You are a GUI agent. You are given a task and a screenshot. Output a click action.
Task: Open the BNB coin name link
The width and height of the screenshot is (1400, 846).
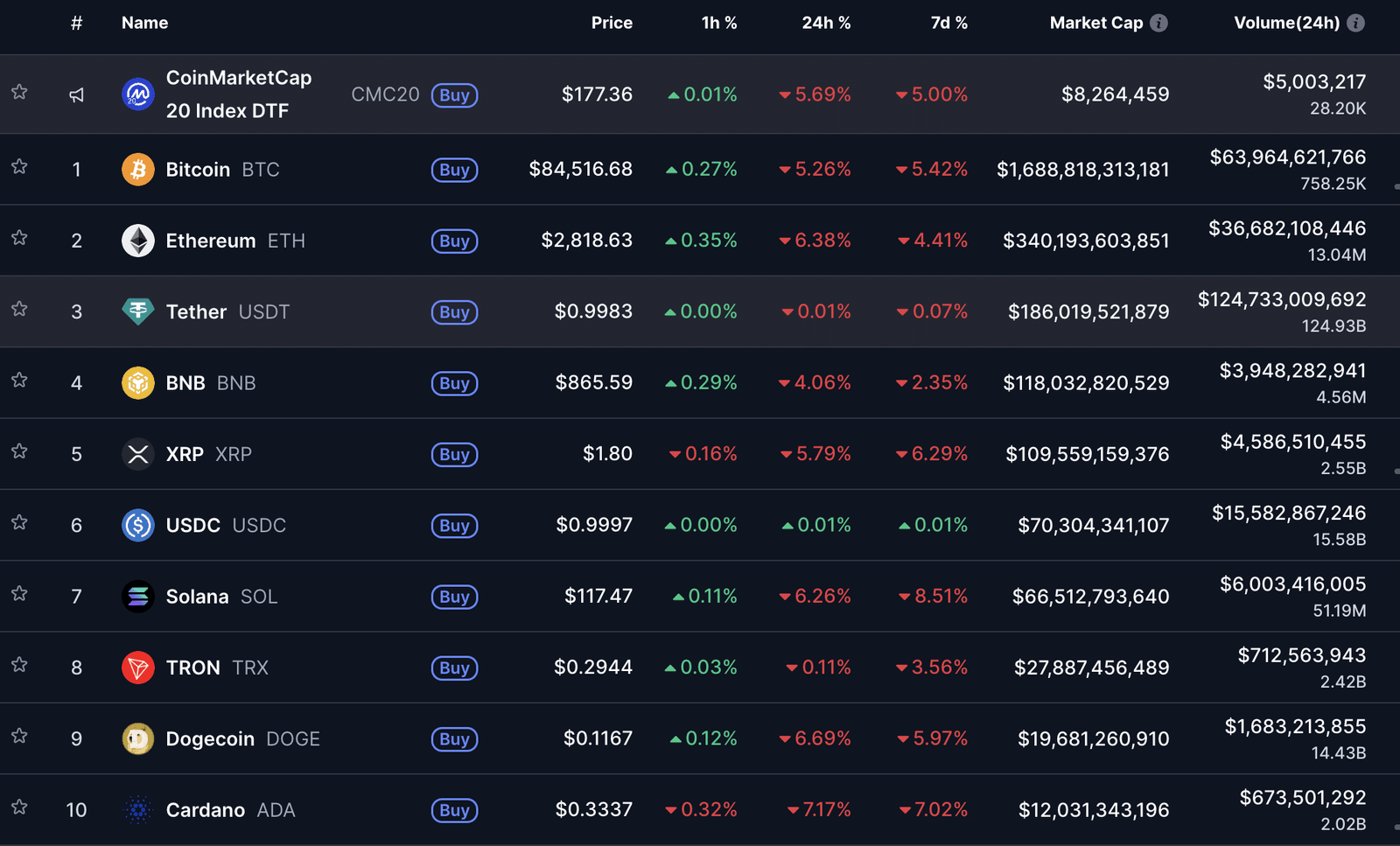pyautogui.click(x=185, y=383)
